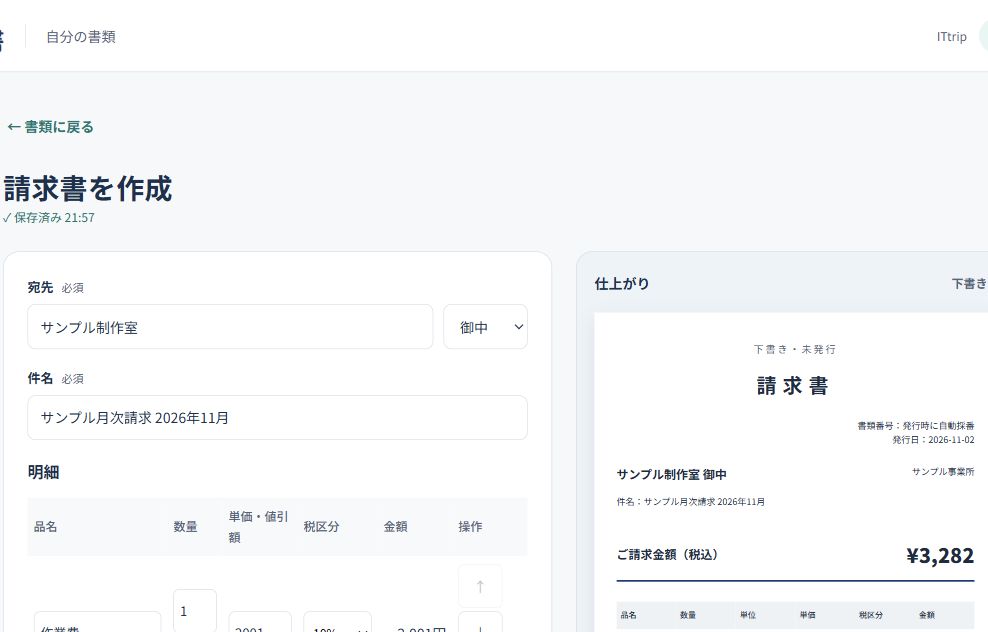
Task: Click the 保存済み 21:57 status text
Action: (x=49, y=218)
